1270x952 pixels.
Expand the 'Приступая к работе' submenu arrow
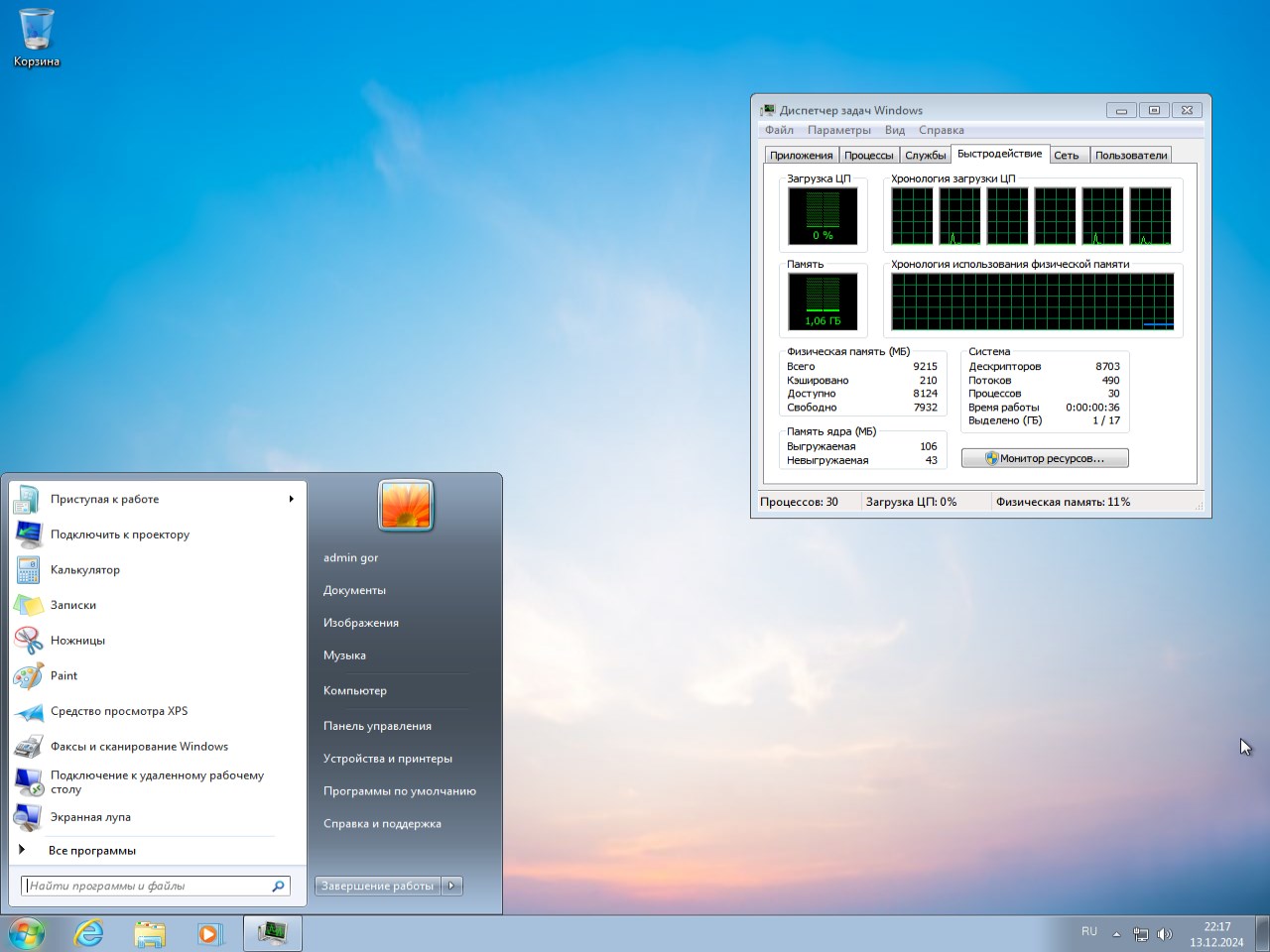(291, 499)
